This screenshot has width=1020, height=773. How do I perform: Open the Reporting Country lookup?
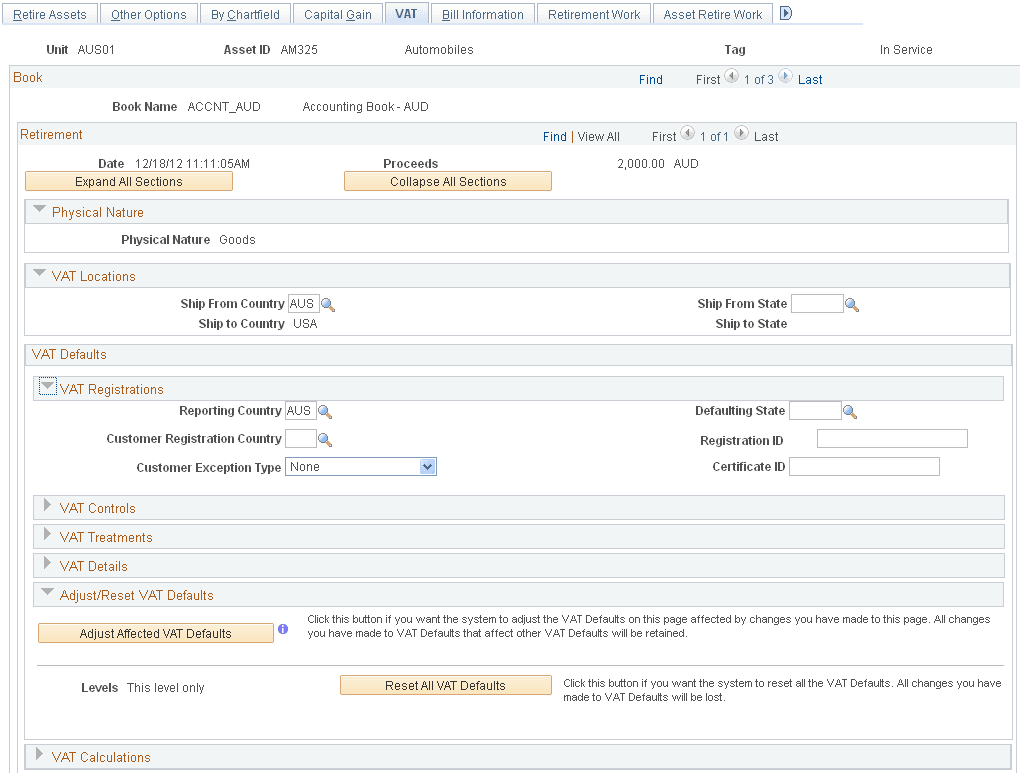click(x=325, y=411)
